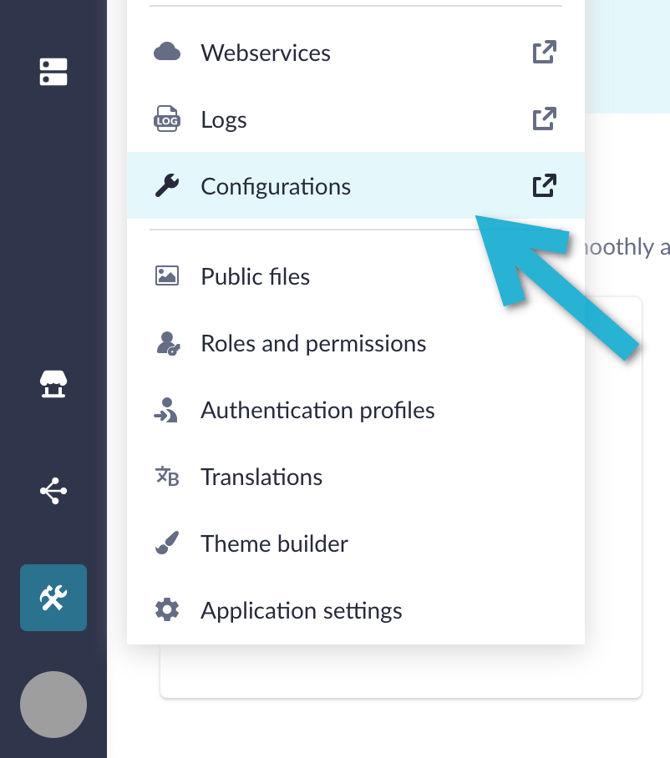Click the Application settings gear icon
The height and width of the screenshot is (758, 670).
(167, 610)
